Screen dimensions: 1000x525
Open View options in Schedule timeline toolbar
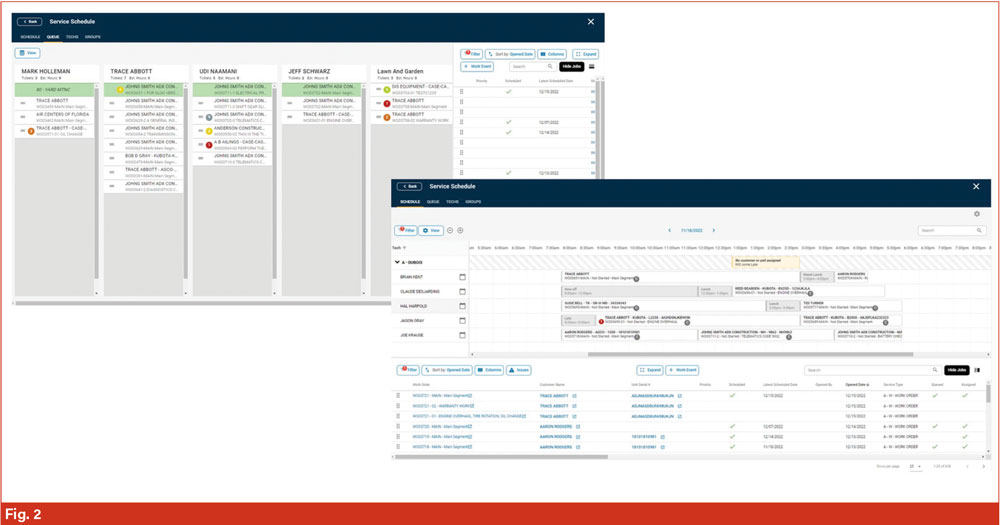coord(431,230)
